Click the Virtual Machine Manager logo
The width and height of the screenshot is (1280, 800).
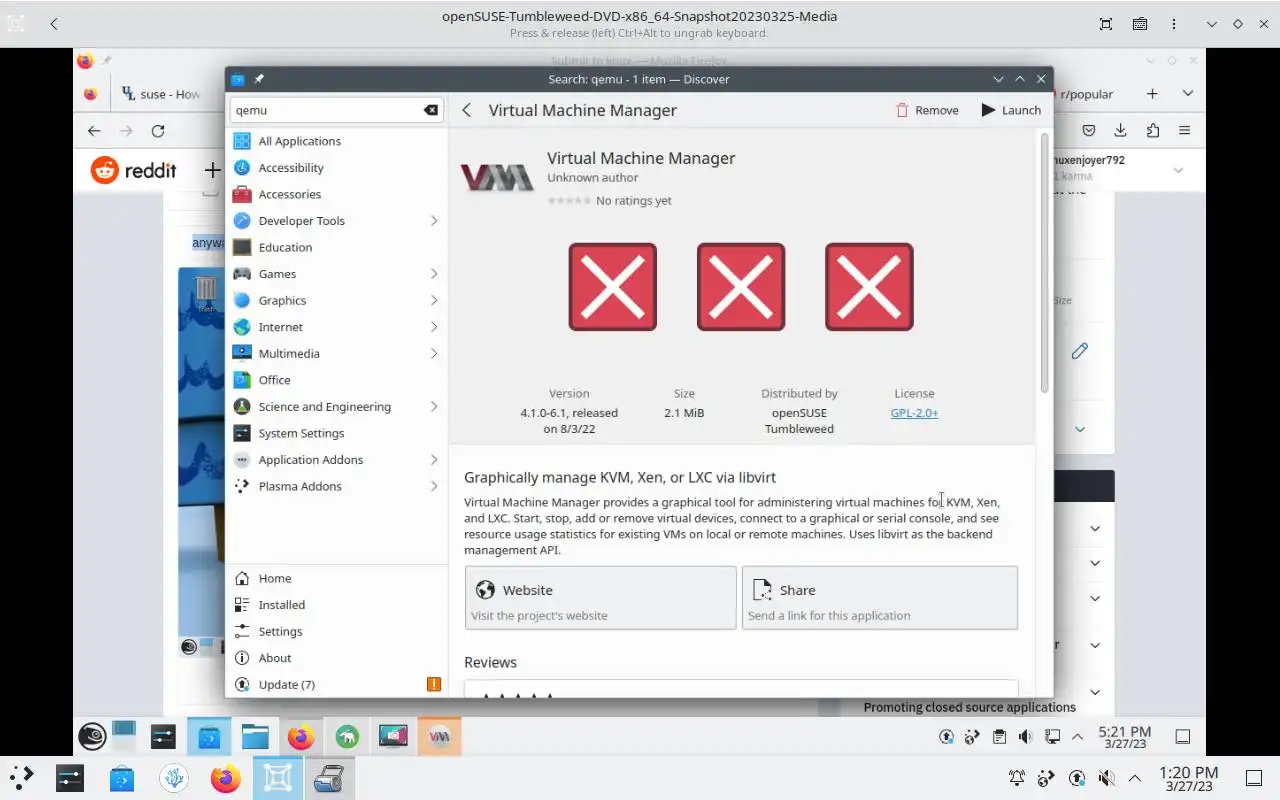(x=497, y=178)
